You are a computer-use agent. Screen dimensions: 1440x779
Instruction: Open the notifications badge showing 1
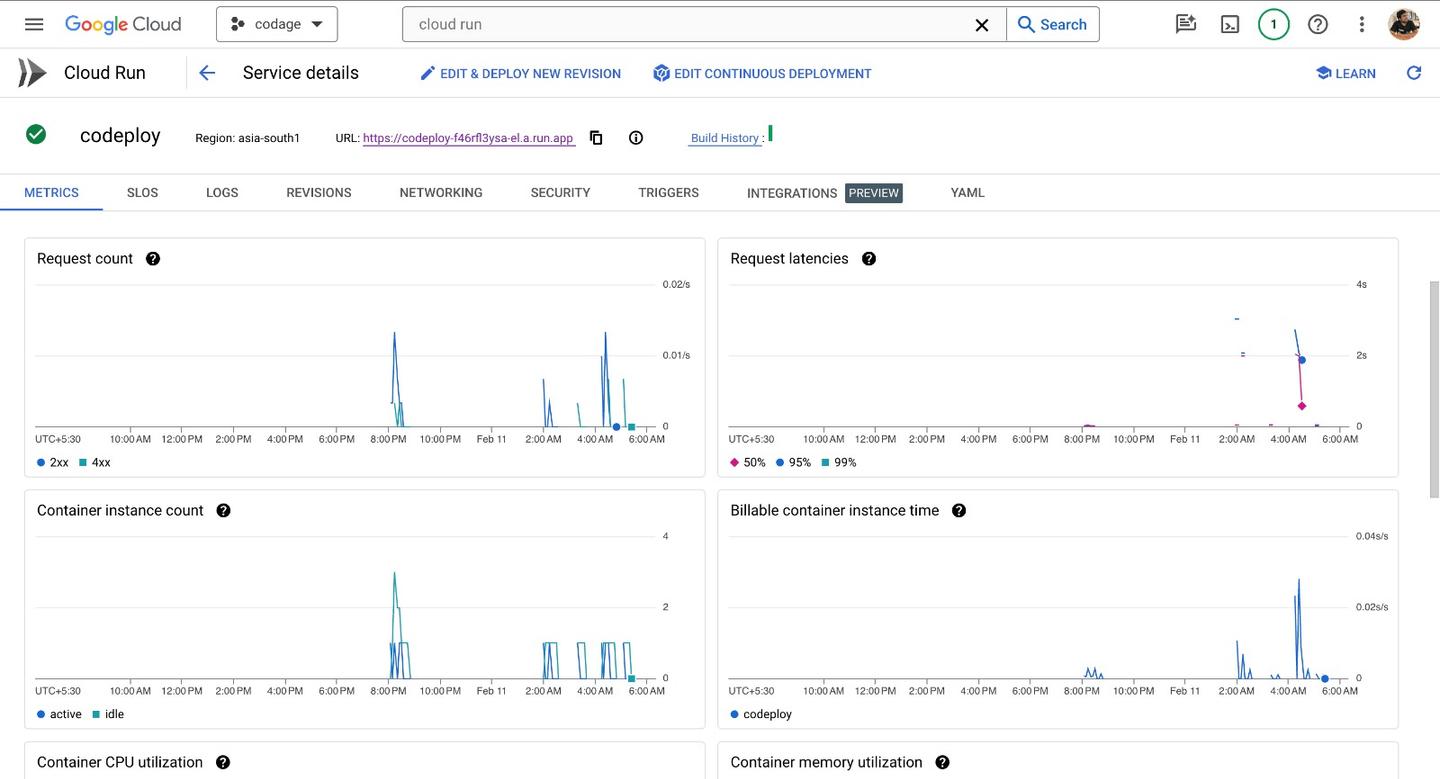(1273, 24)
